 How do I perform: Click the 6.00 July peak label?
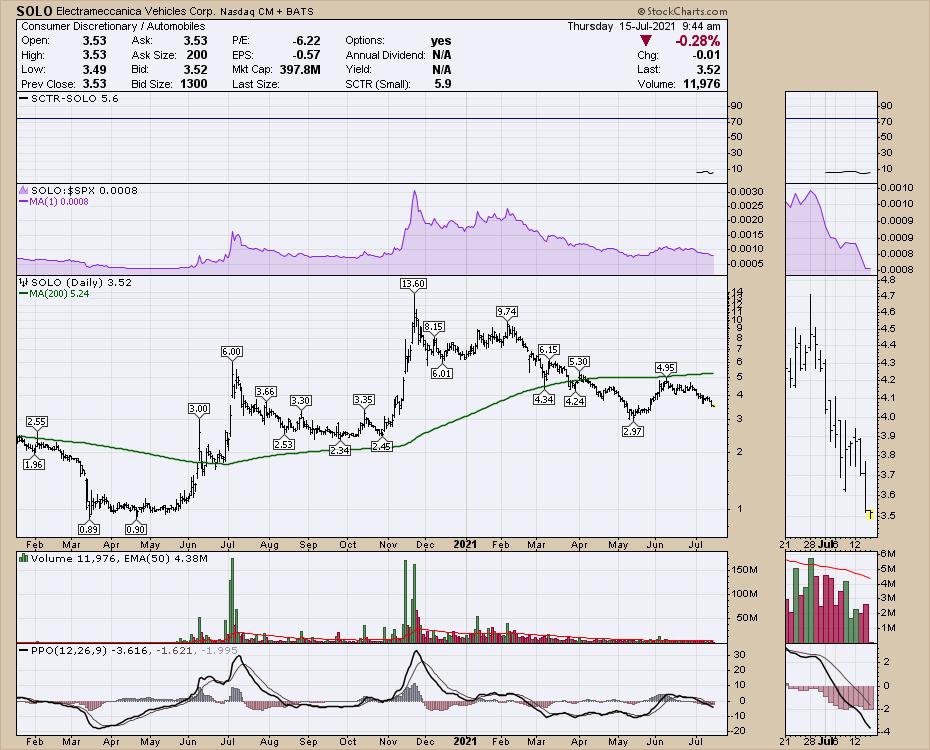click(232, 352)
